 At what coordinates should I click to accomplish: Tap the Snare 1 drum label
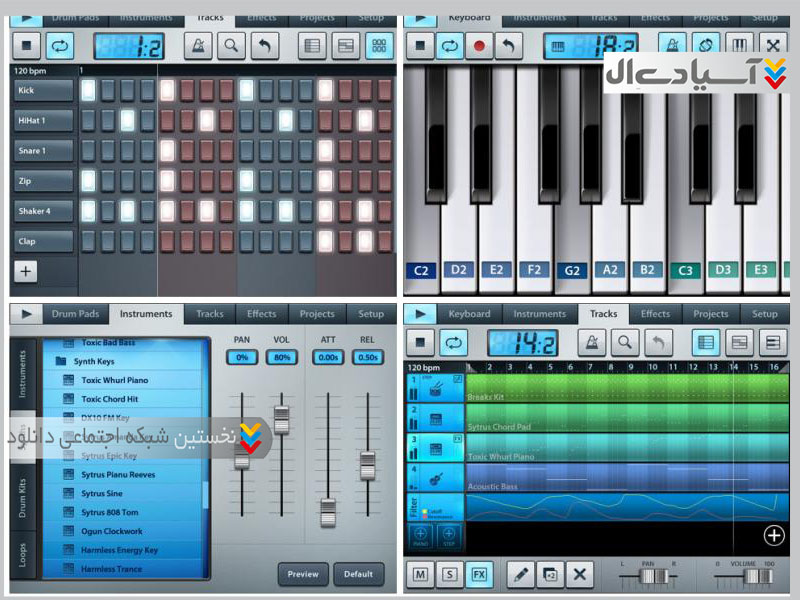click(x=44, y=151)
